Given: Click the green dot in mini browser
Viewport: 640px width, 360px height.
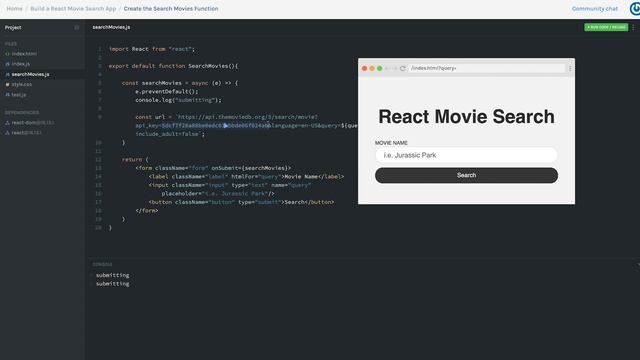Looking at the screenshot, I should (379, 69).
